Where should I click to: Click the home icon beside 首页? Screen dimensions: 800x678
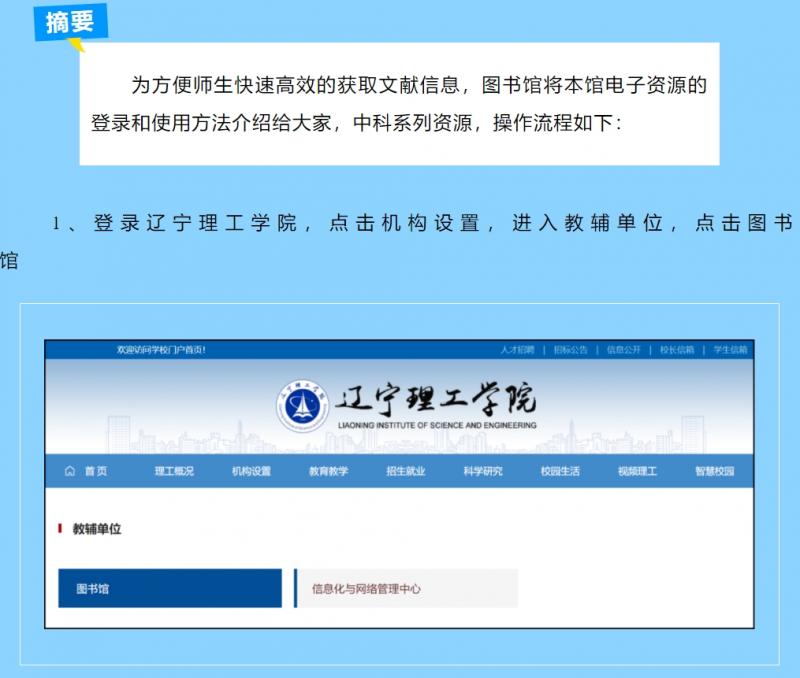coord(70,471)
